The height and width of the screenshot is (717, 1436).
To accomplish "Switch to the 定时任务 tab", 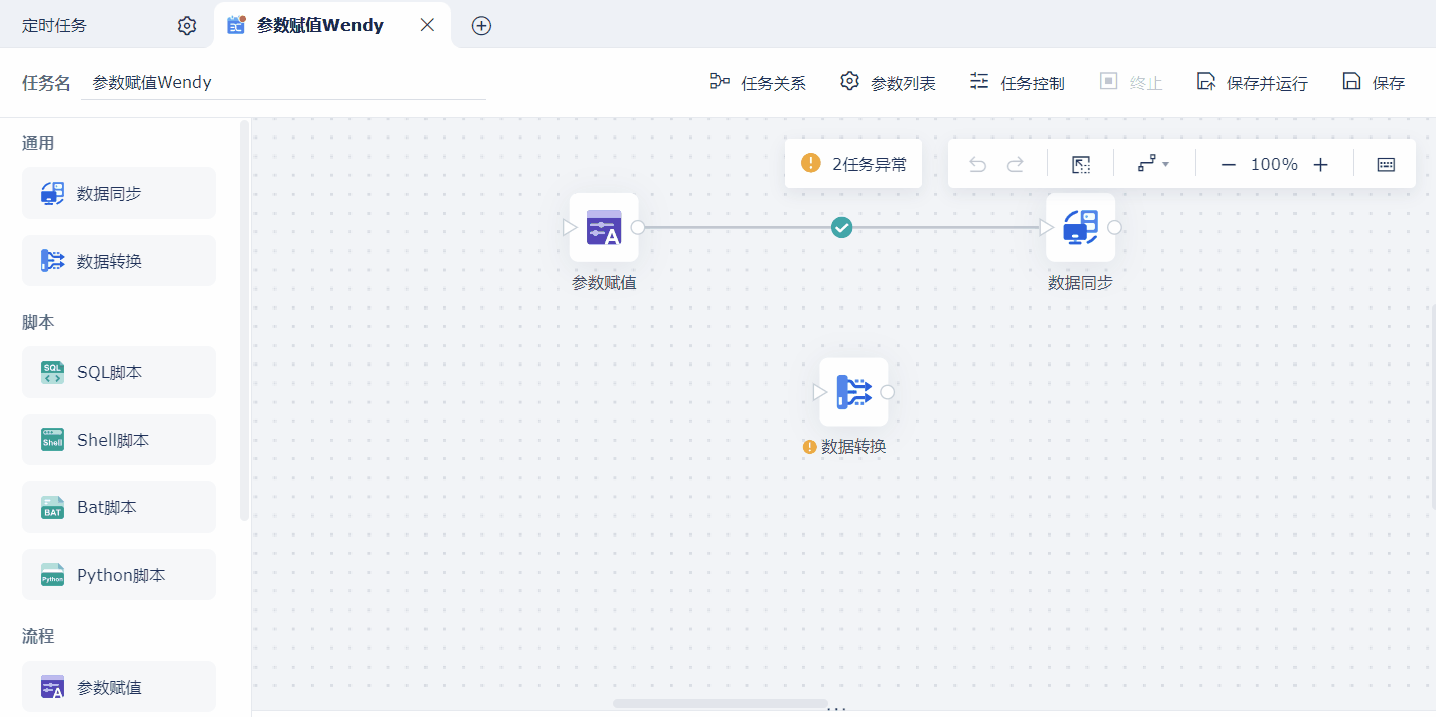I will tap(55, 26).
